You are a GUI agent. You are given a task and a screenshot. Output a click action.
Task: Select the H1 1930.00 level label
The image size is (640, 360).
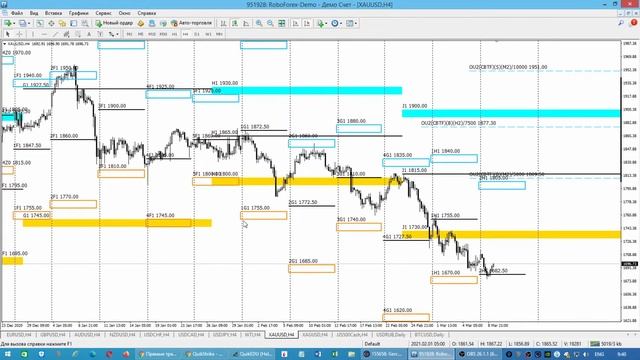pos(225,83)
